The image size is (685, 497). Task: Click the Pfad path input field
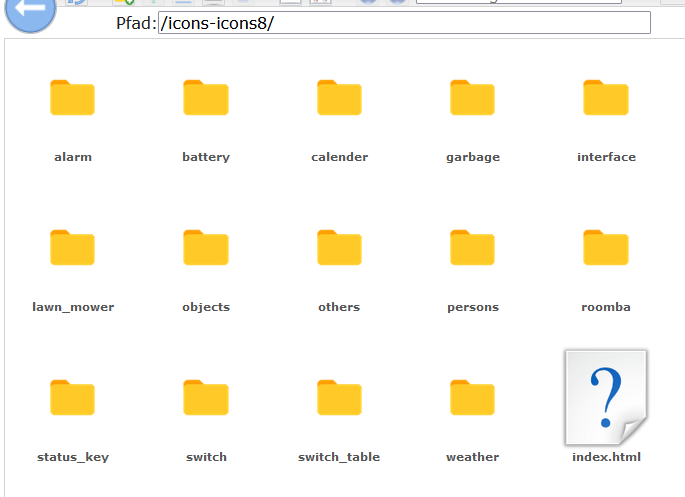404,23
